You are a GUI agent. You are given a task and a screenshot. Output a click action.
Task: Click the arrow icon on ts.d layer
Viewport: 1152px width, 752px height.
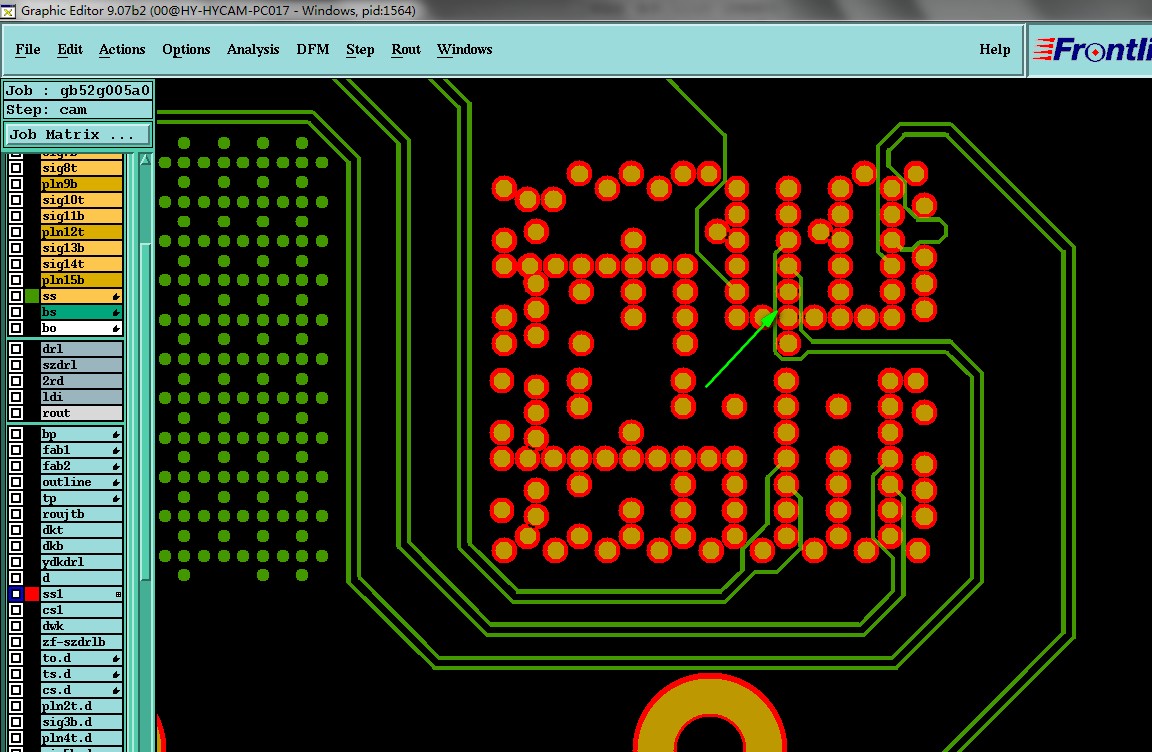coord(116,674)
